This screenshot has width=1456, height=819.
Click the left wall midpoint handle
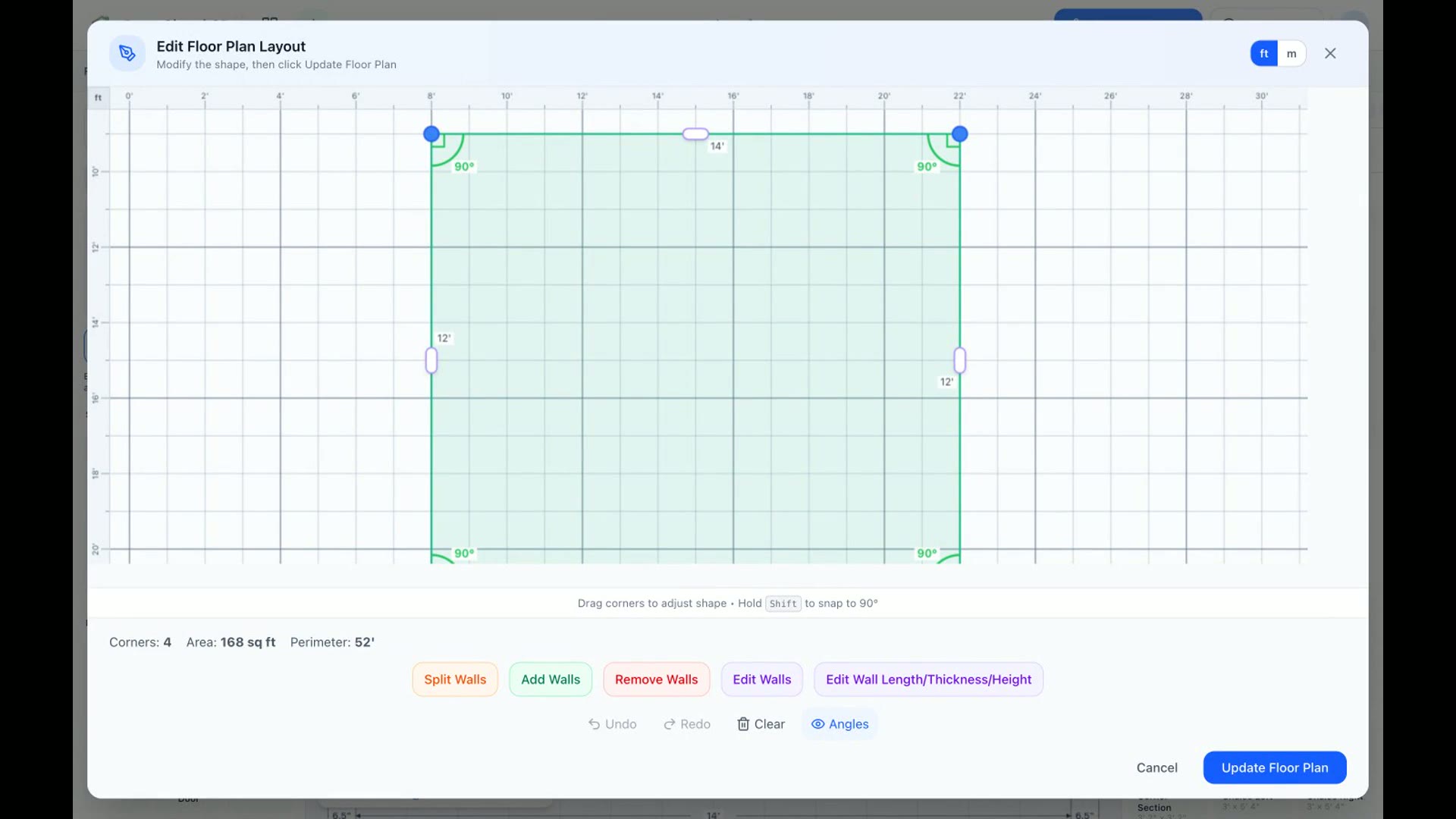pos(431,360)
